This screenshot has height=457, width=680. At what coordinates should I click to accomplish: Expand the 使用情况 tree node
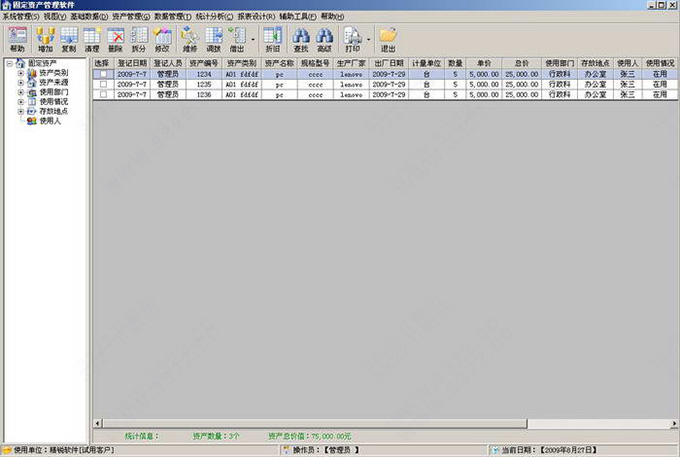coord(20,101)
